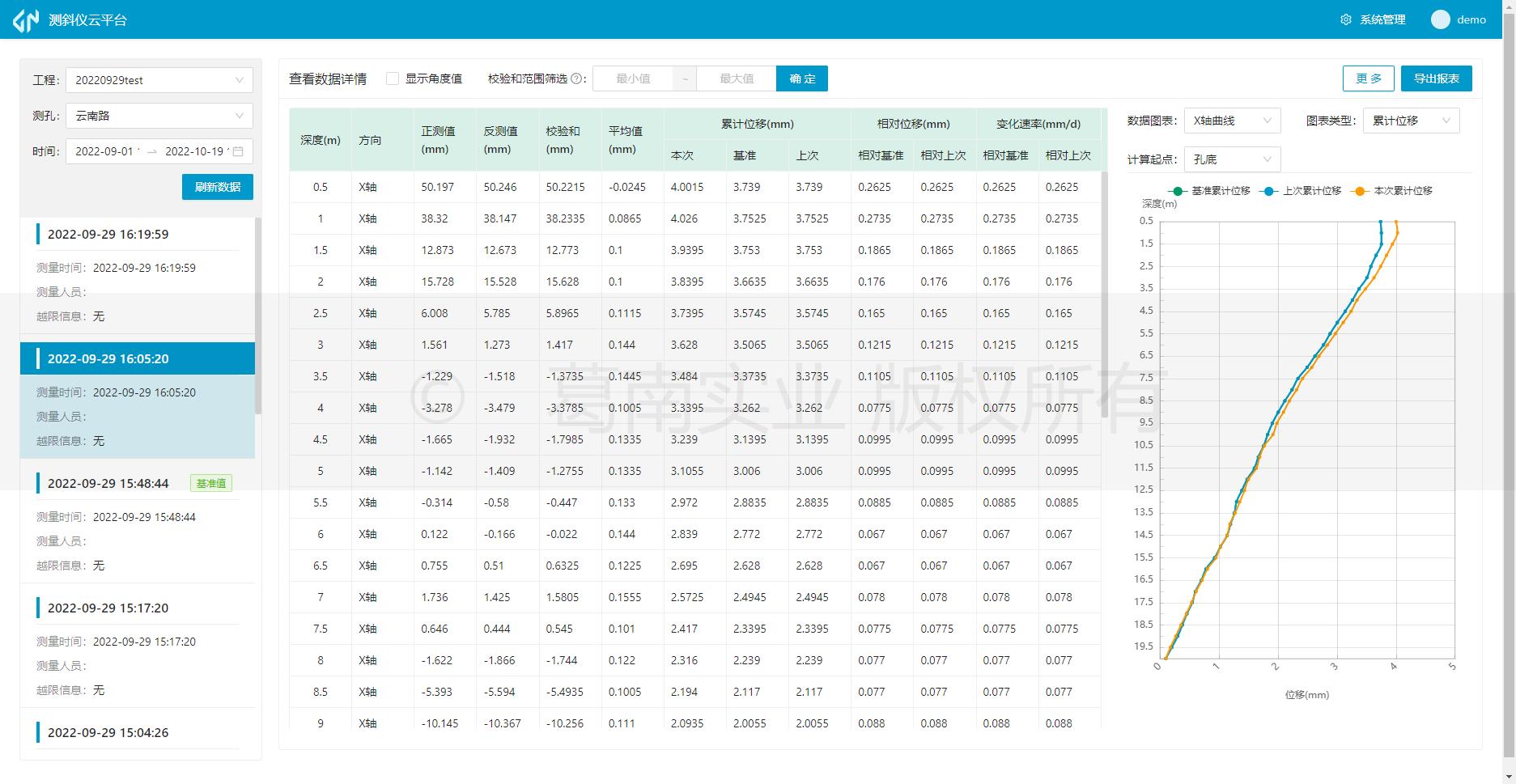Open the 工程 project dropdown
1516x784 pixels.
pos(159,80)
